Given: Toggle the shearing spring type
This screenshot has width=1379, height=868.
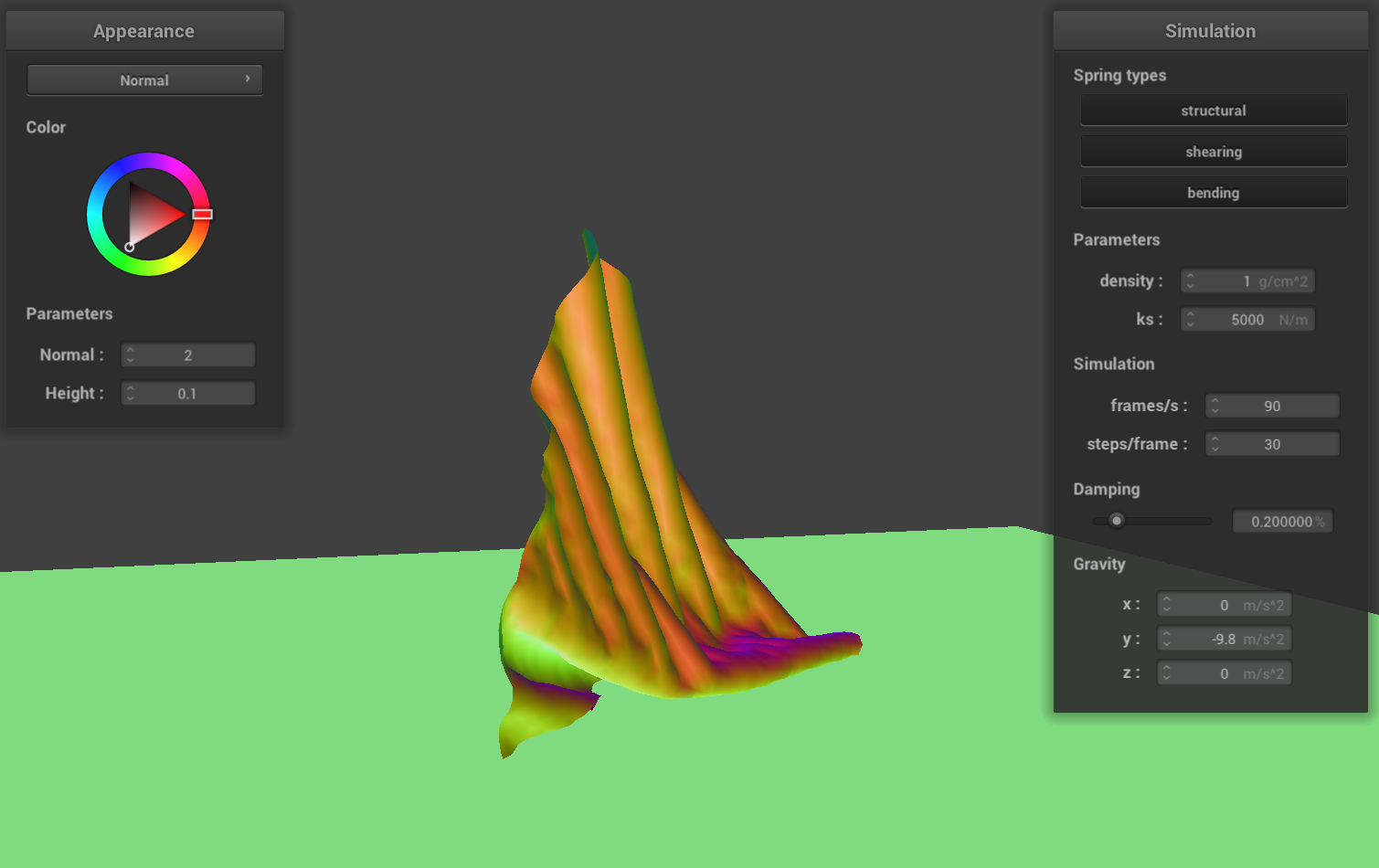Looking at the screenshot, I should 1213,152.
